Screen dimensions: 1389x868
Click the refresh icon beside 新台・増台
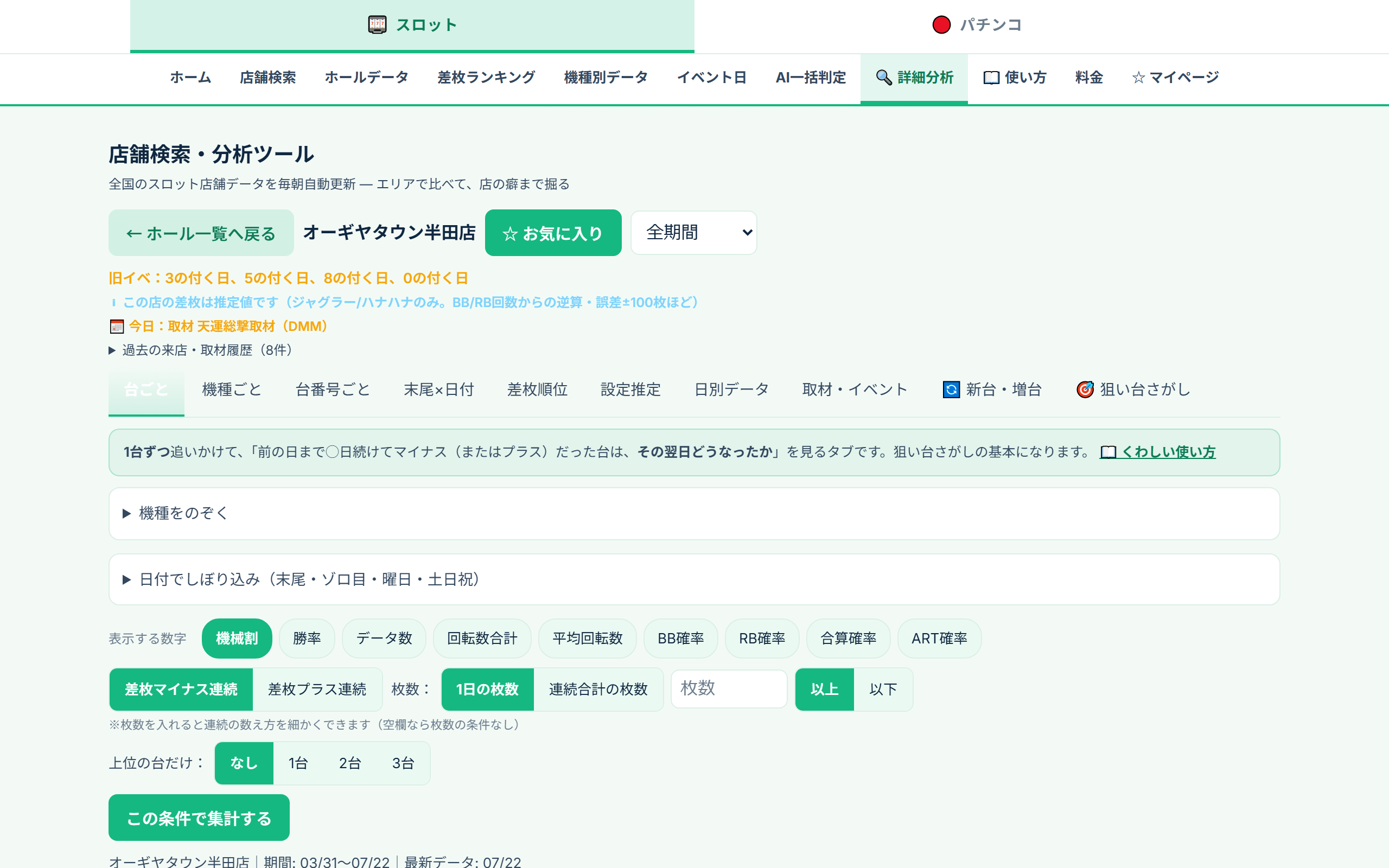pos(951,390)
